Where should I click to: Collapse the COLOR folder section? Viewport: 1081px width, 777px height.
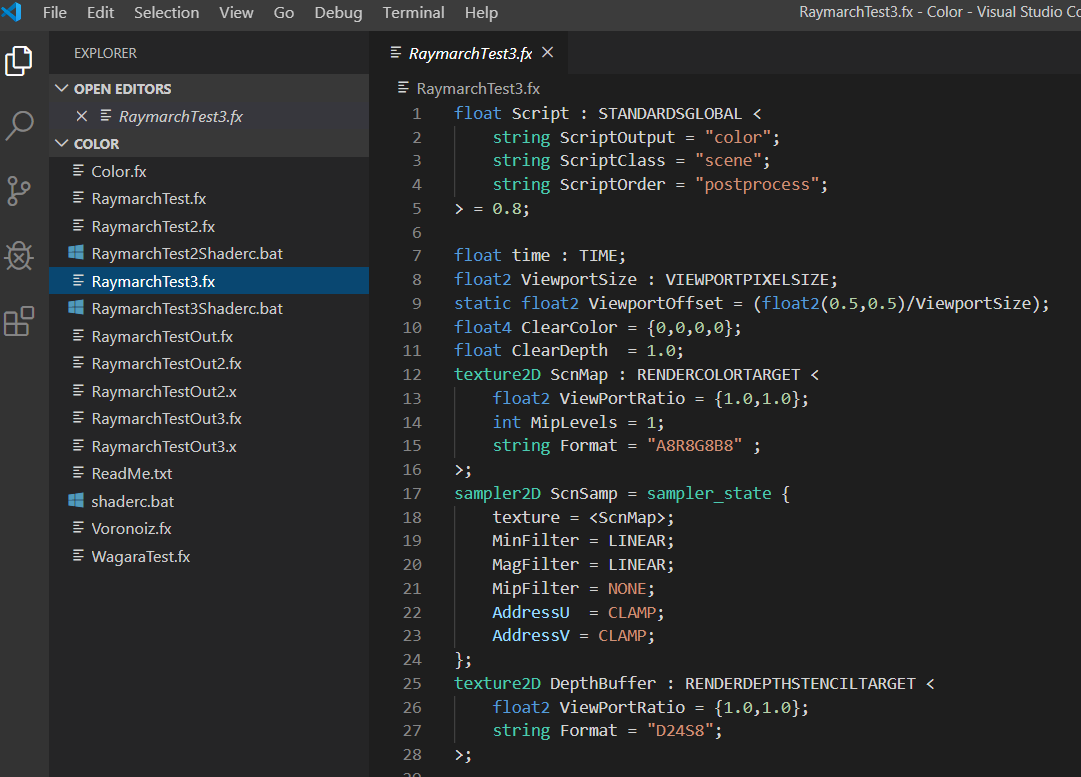[x=62, y=143]
